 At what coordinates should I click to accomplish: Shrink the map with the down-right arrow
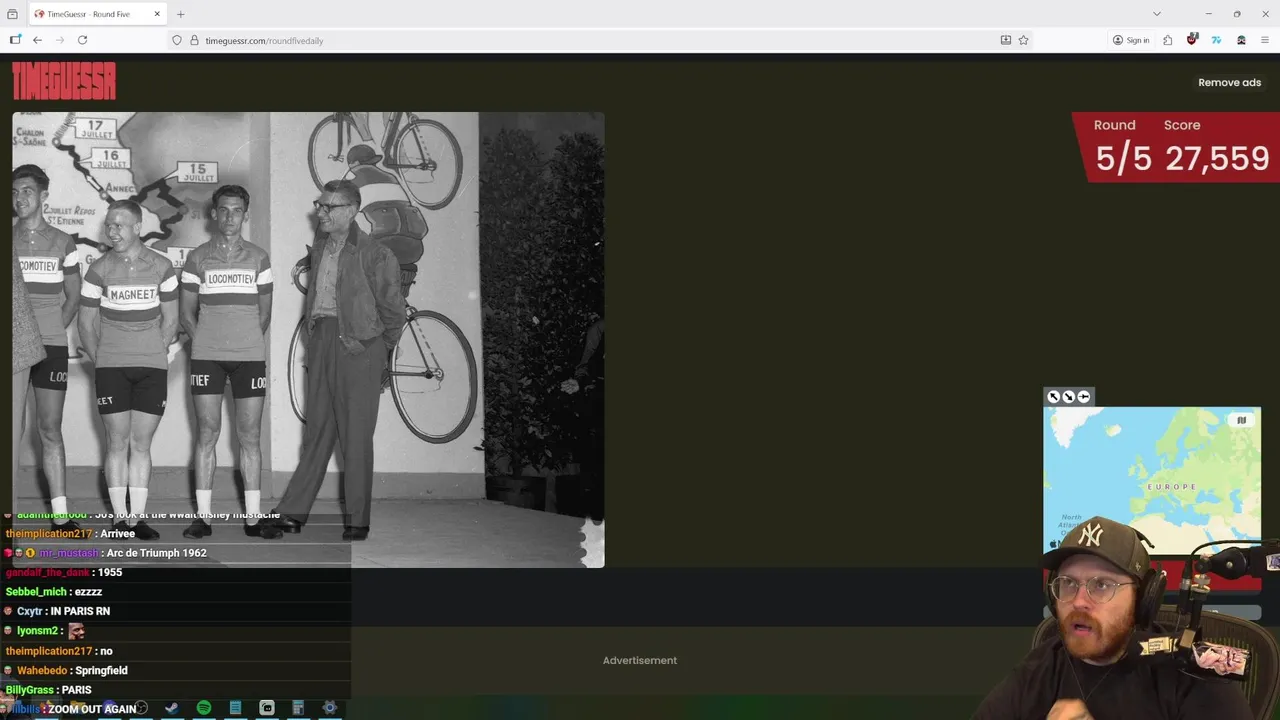click(1068, 397)
